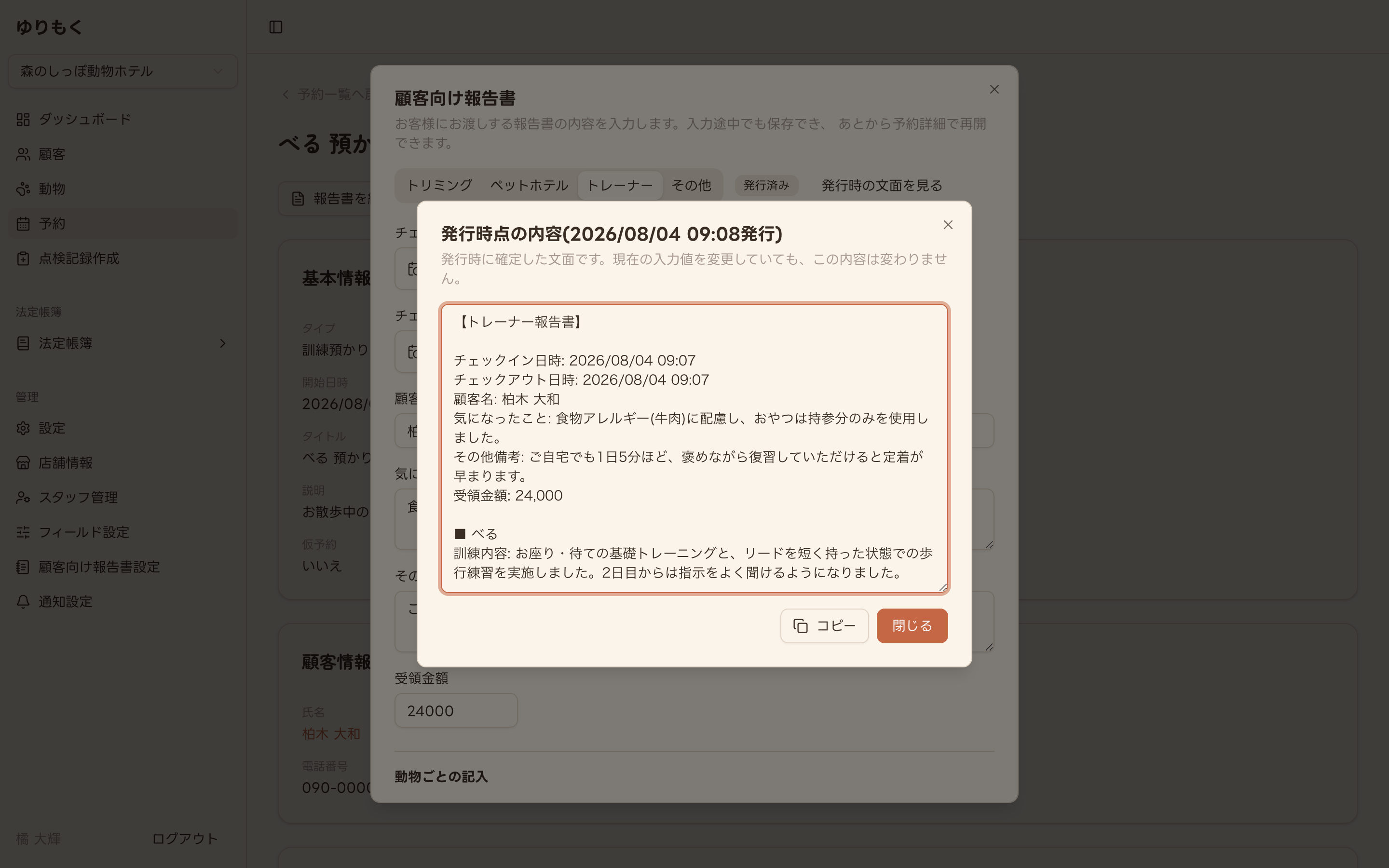Click inside the issued report text area
The width and height of the screenshot is (1389, 868).
(x=694, y=448)
